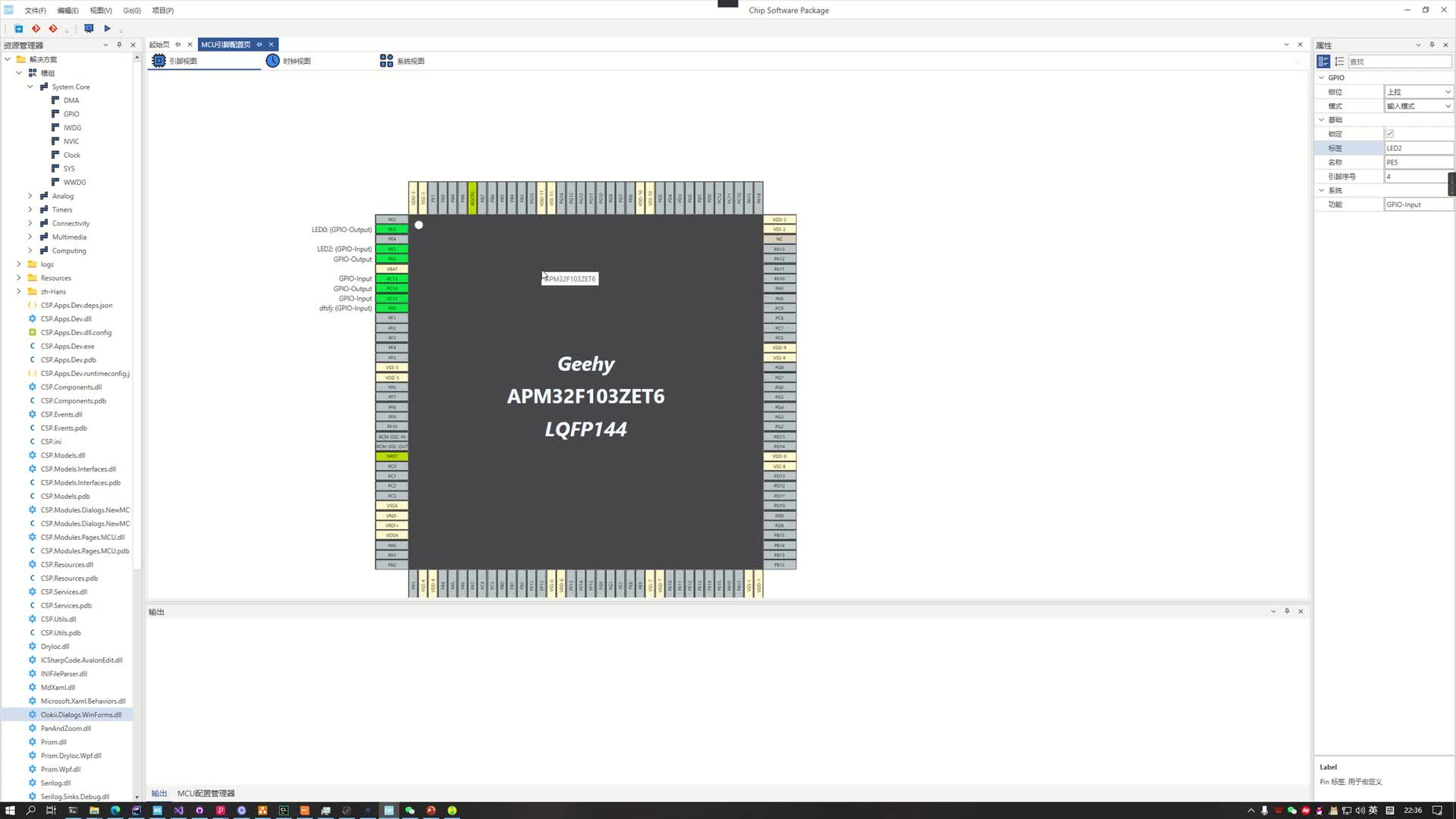The image size is (1456, 819).
Task: Click the red circle run/build icon
Action: coord(37,29)
